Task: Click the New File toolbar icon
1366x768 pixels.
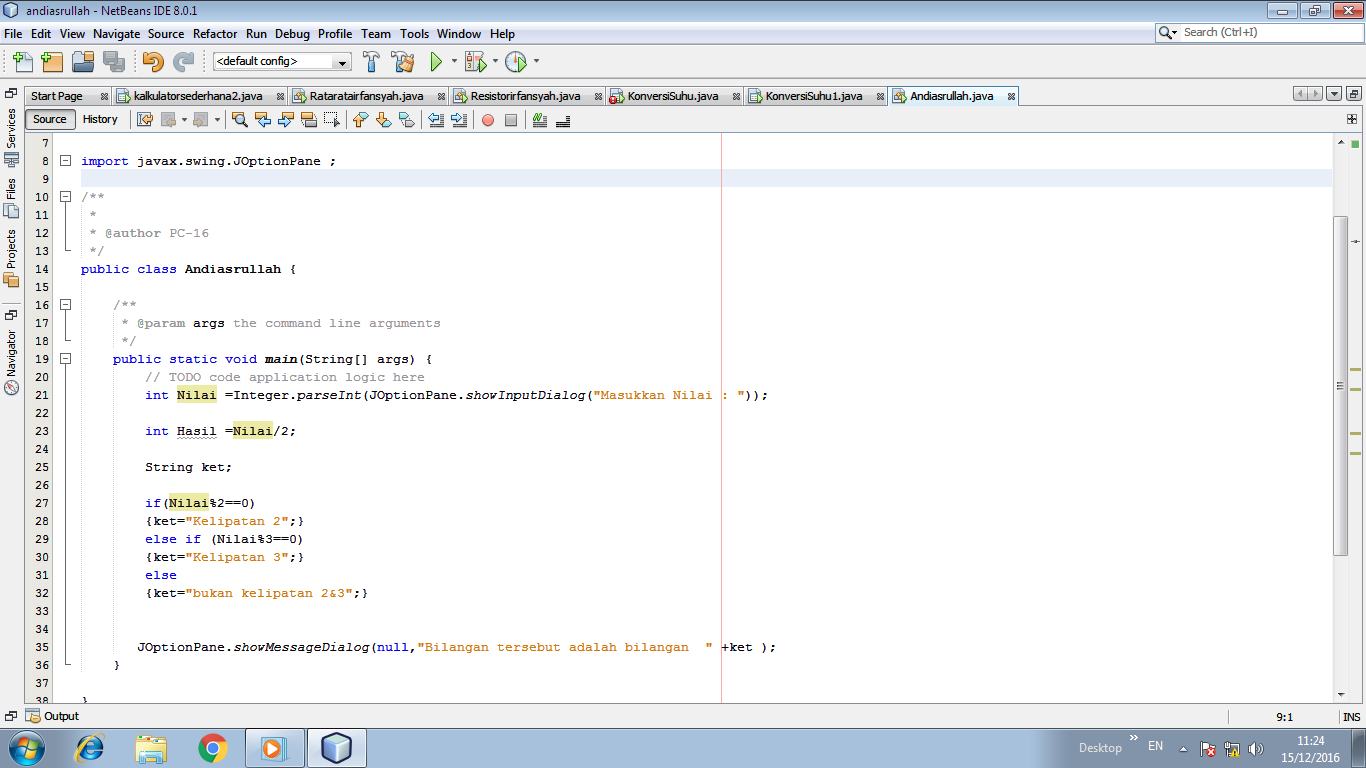Action: coord(22,62)
